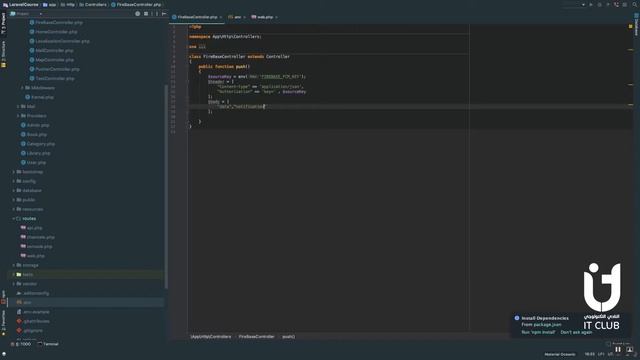The height and width of the screenshot is (360, 640).
Task: Expand the database folder
Action: pyautogui.click(x=13, y=191)
